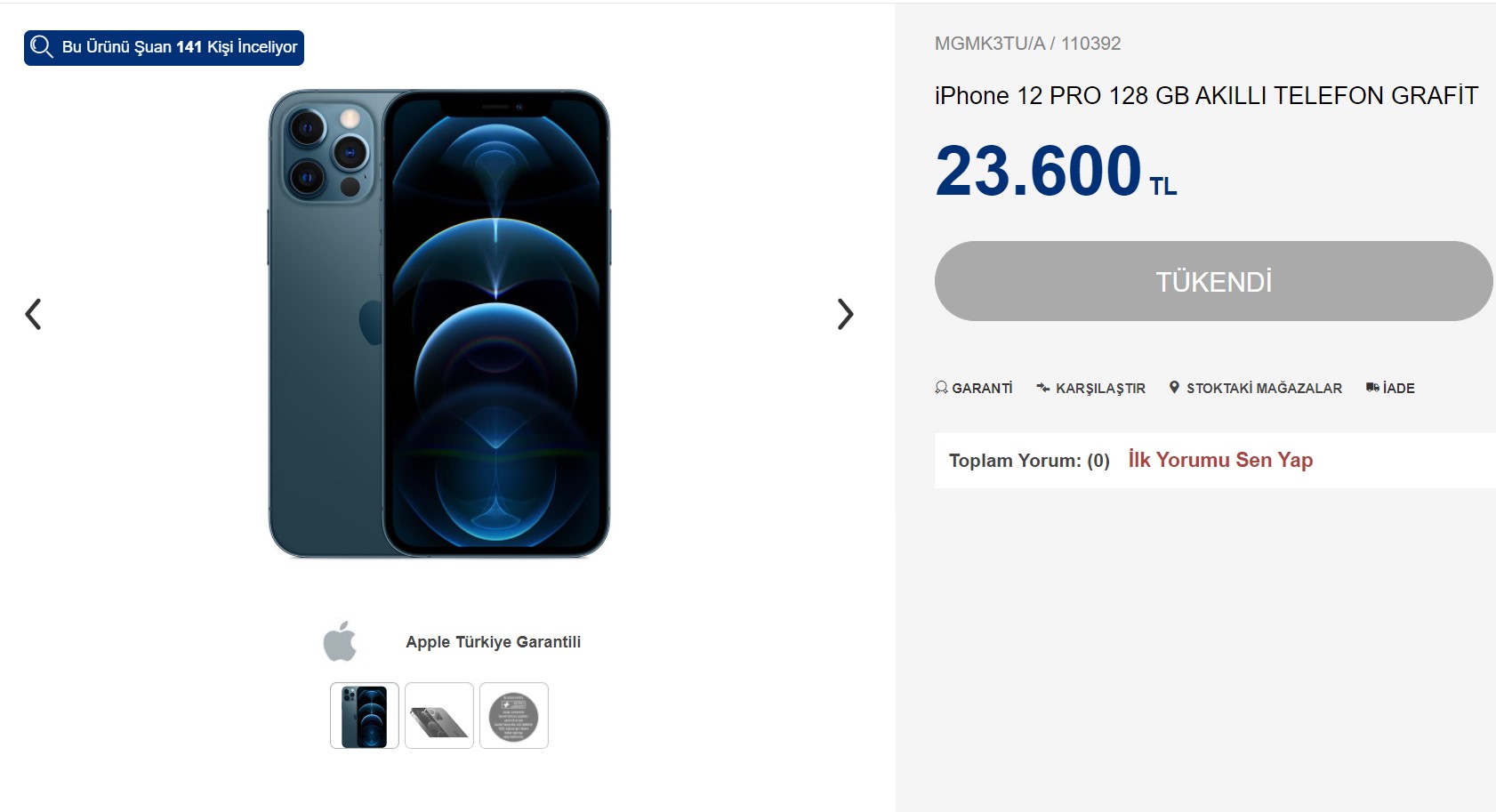Click the location pin icon
1496x812 pixels.
click(1174, 388)
